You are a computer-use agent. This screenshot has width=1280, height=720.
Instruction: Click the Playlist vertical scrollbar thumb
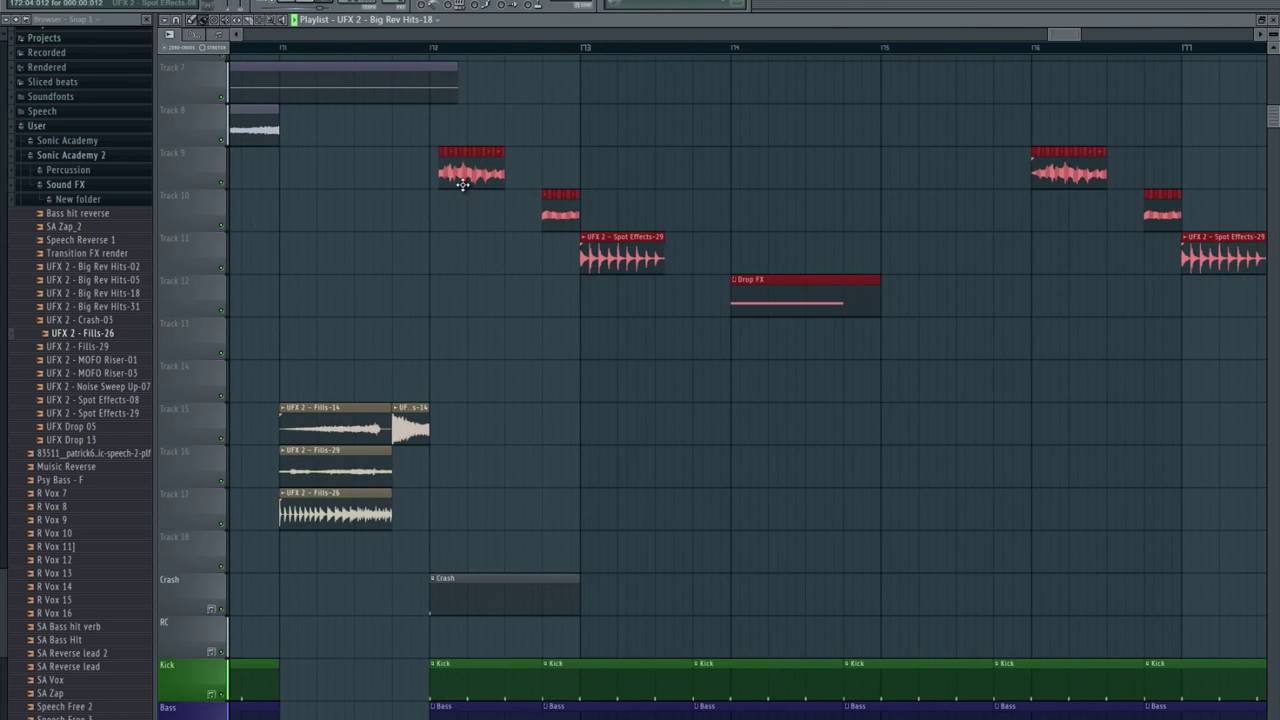[1273, 115]
